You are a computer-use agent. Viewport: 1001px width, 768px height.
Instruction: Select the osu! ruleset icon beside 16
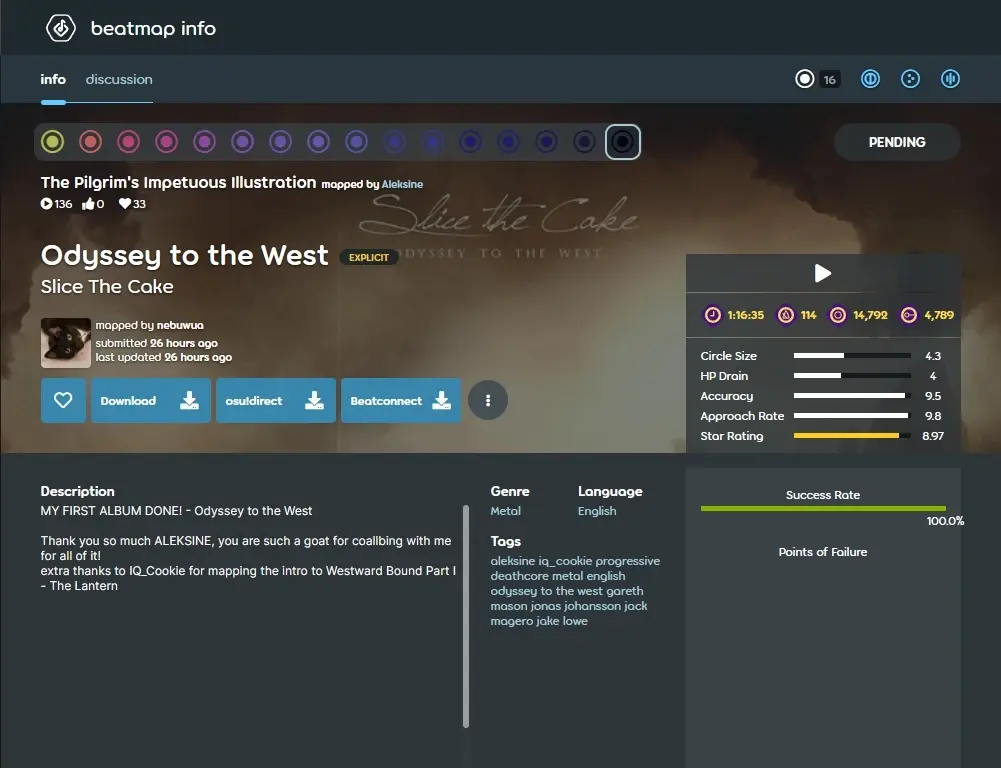pyautogui.click(x=804, y=79)
